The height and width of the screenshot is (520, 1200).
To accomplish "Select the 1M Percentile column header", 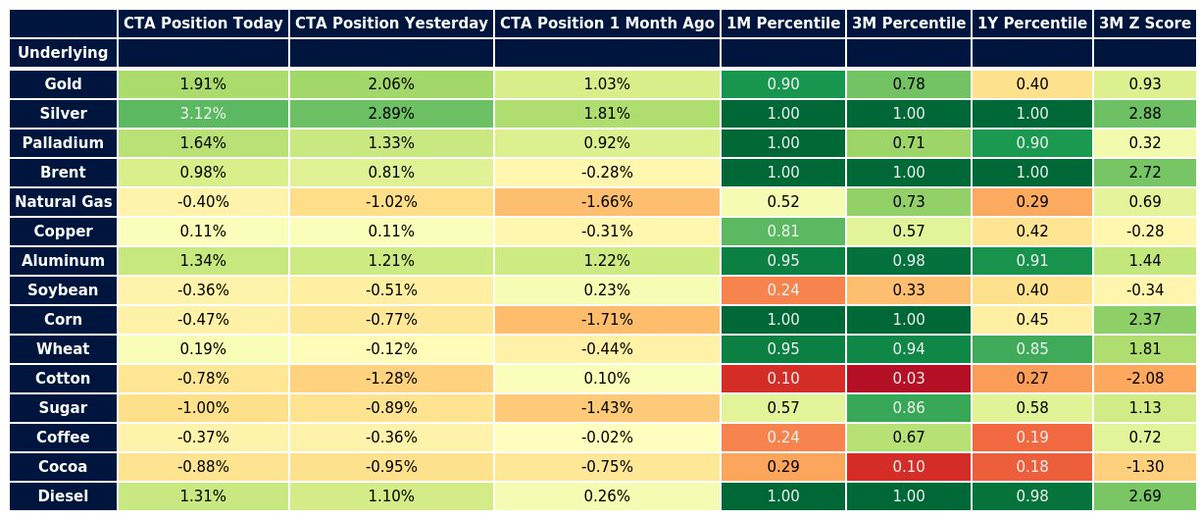I will point(783,23).
